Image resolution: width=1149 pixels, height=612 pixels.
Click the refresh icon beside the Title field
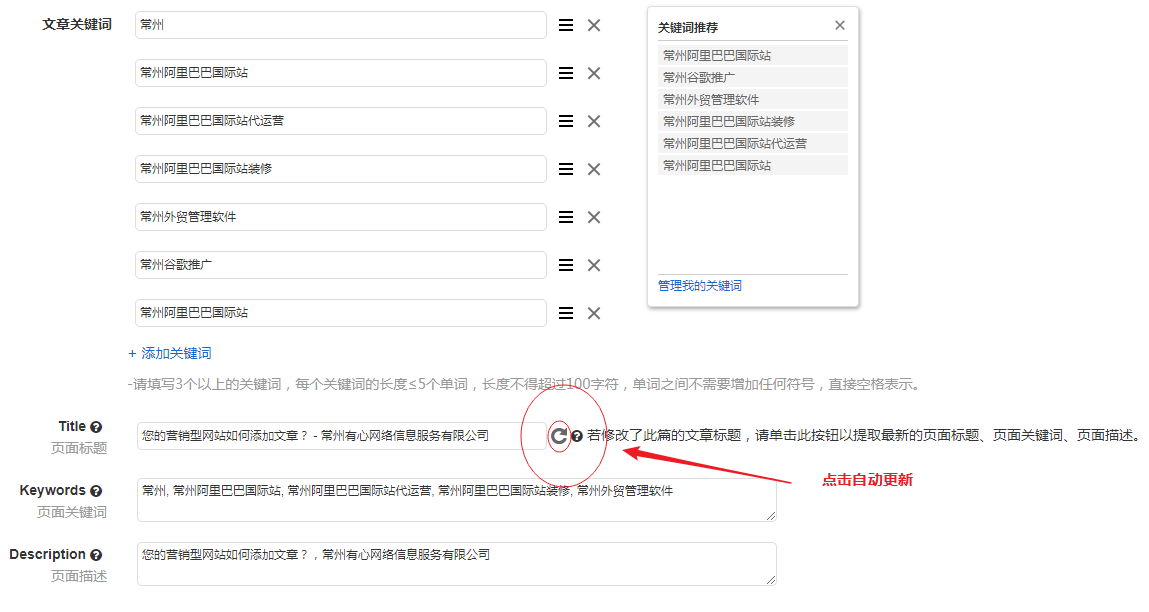point(559,435)
